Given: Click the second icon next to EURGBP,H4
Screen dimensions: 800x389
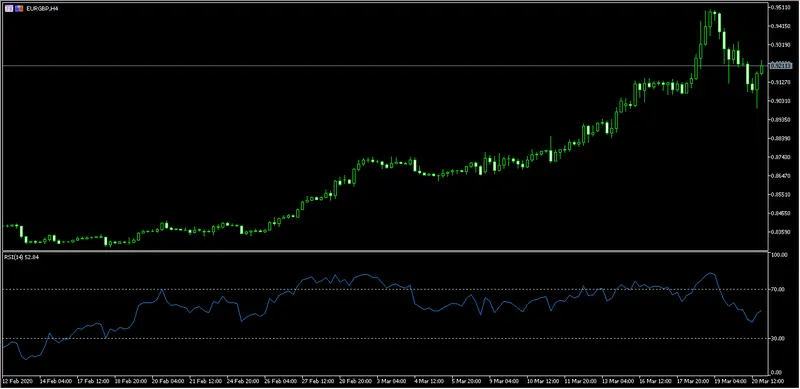Looking at the screenshot, I should 19,9.
